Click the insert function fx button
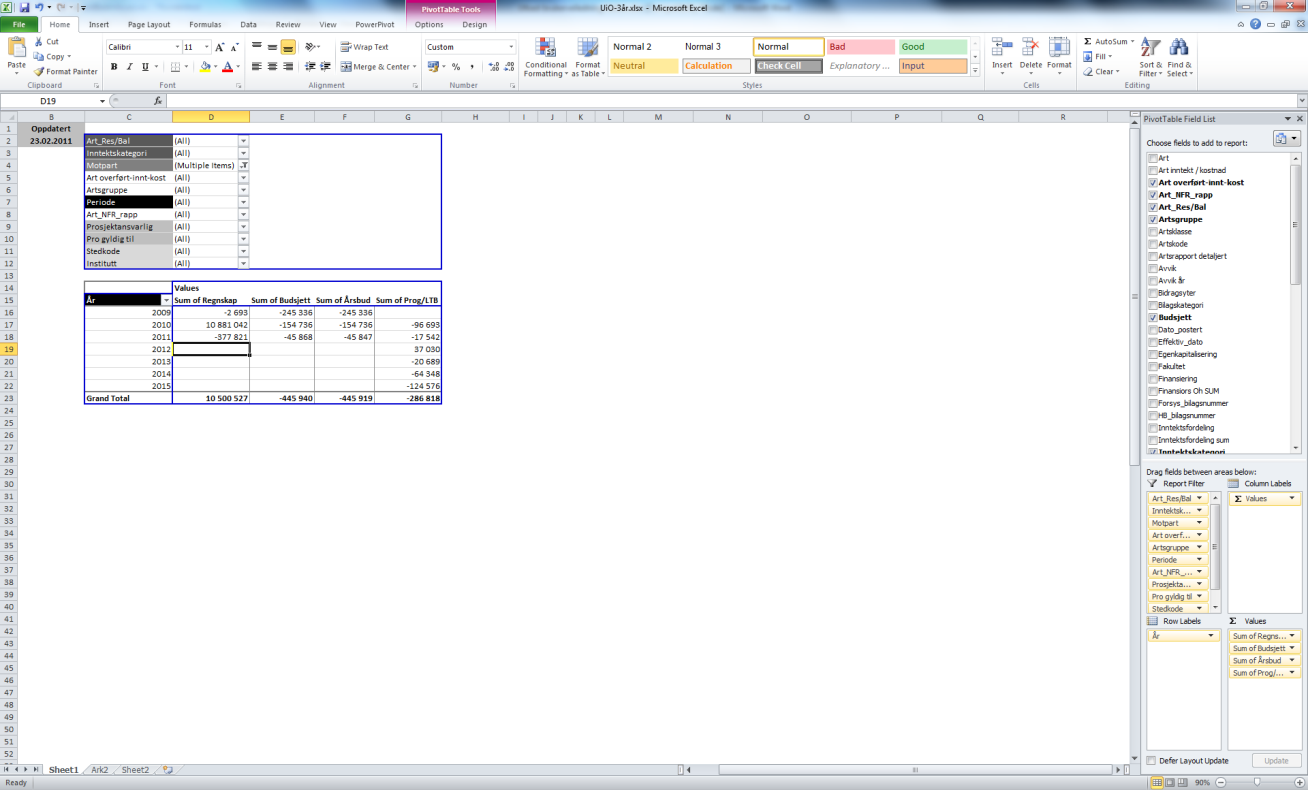This screenshot has width=1308, height=790. (x=158, y=101)
